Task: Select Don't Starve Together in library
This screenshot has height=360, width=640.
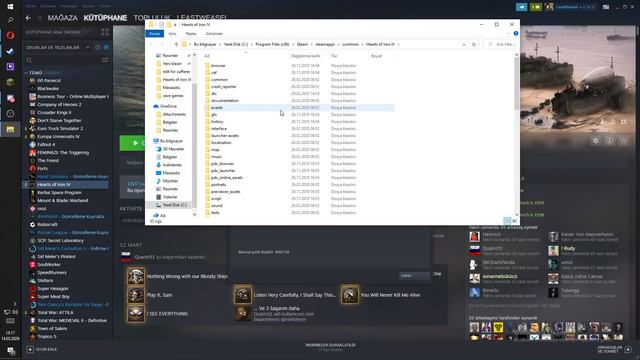Action: point(59,120)
